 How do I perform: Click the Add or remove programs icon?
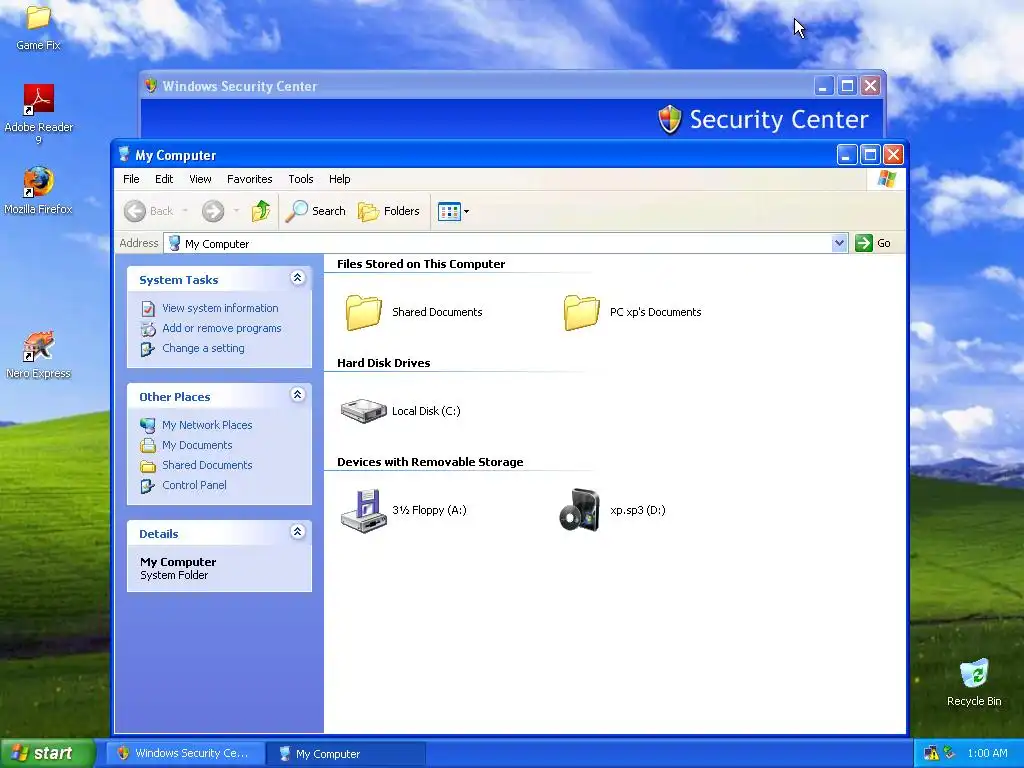tap(148, 328)
